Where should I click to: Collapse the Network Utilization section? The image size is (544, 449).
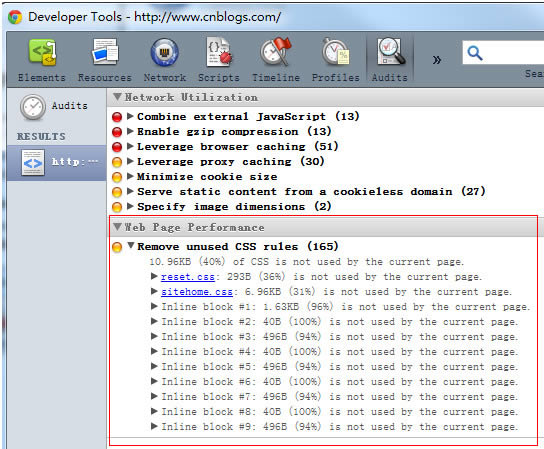pyautogui.click(x=117, y=97)
